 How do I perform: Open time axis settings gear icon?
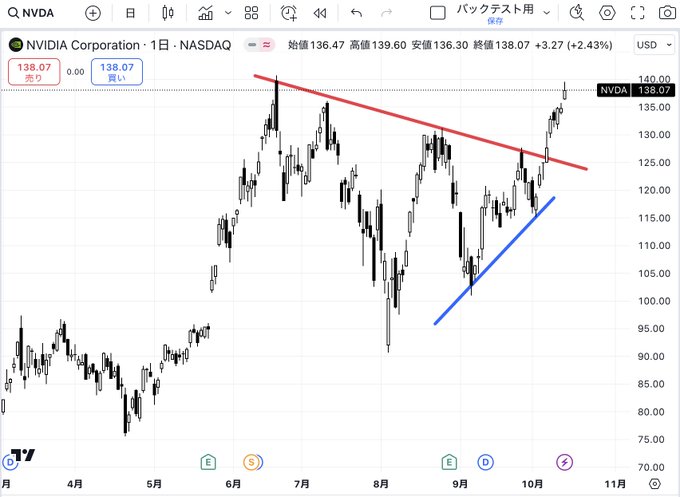click(655, 484)
